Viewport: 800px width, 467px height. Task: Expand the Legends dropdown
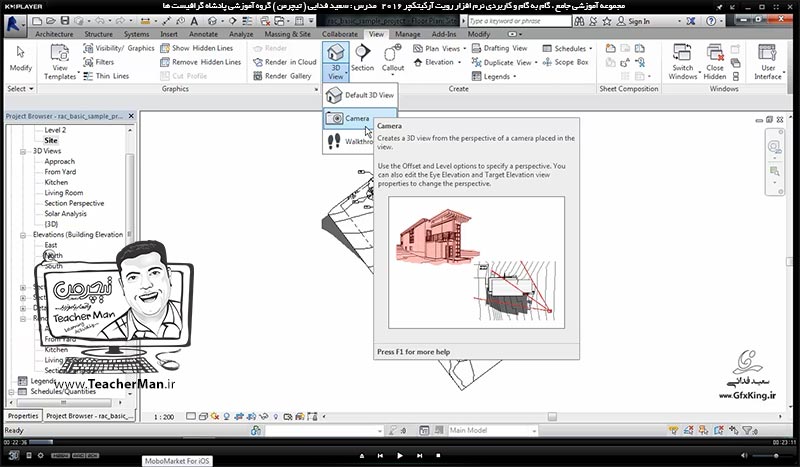[x=514, y=77]
